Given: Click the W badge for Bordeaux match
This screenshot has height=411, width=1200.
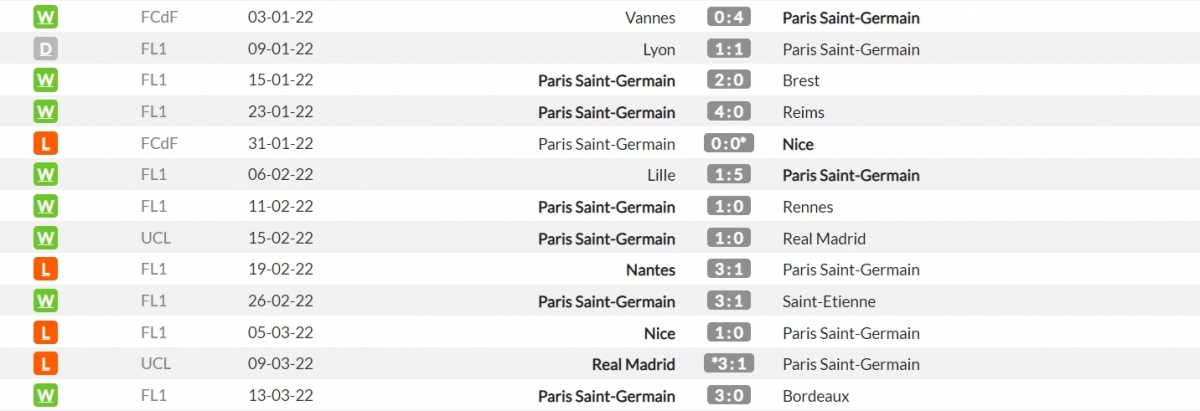Looking at the screenshot, I should (x=46, y=396).
